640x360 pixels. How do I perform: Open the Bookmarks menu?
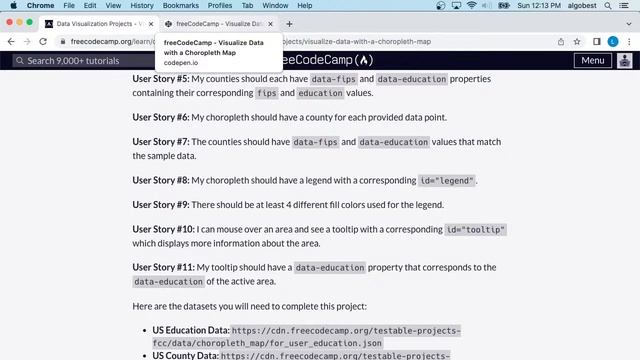coord(180,5)
